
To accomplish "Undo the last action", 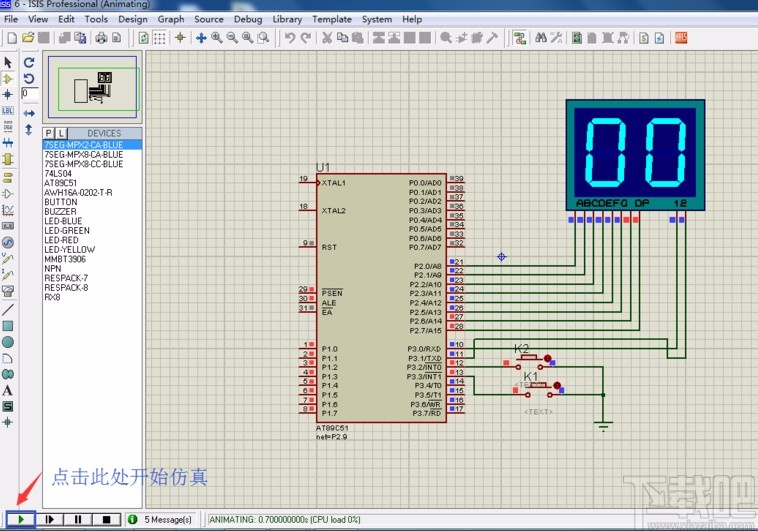I will pyautogui.click(x=290, y=38).
